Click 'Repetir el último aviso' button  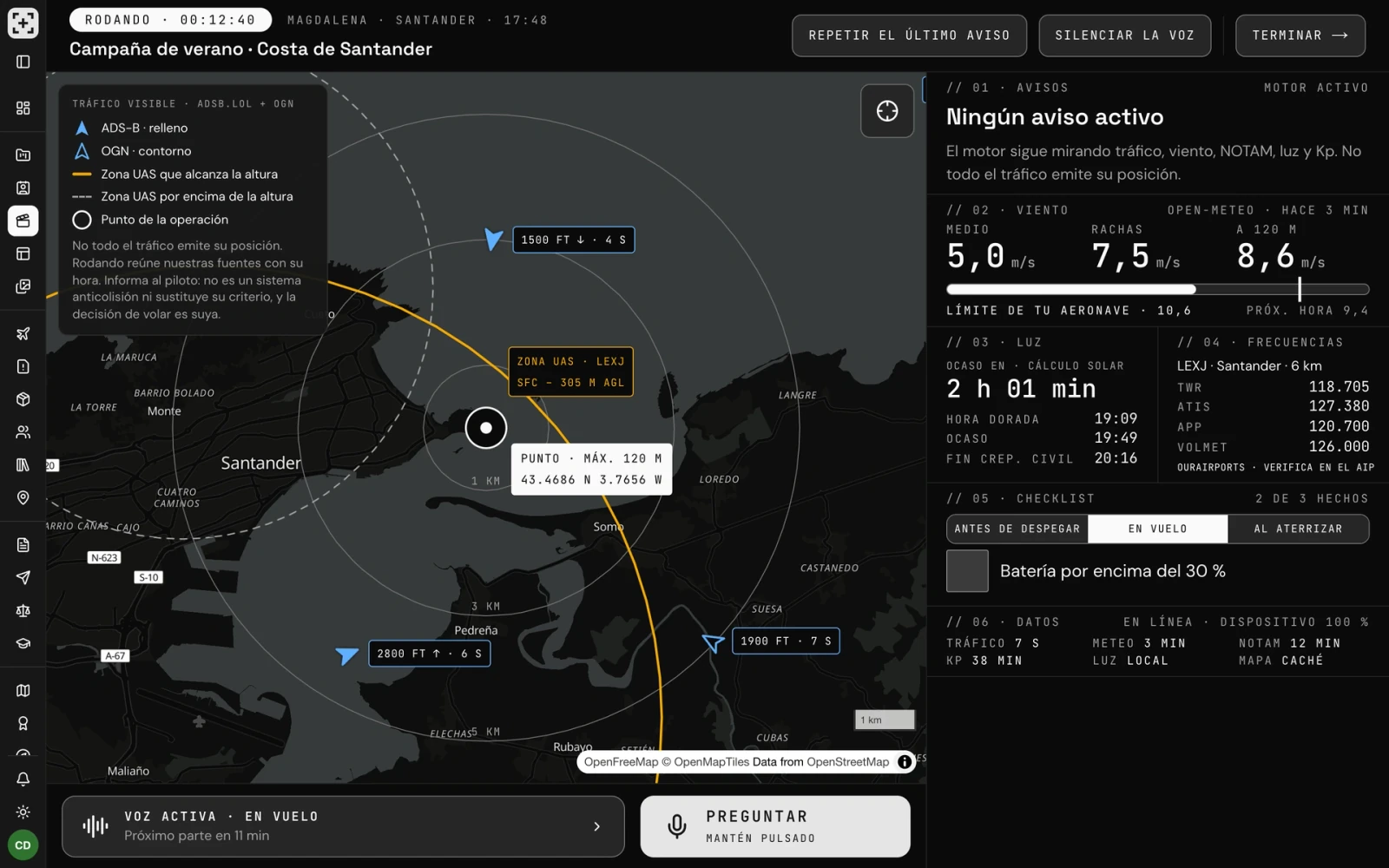909,36
